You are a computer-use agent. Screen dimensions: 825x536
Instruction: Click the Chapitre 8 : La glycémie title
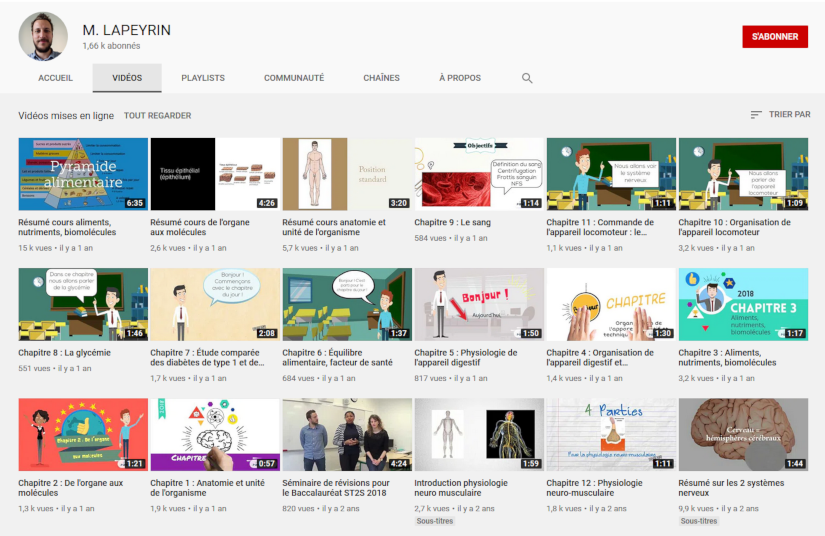[x=65, y=353]
